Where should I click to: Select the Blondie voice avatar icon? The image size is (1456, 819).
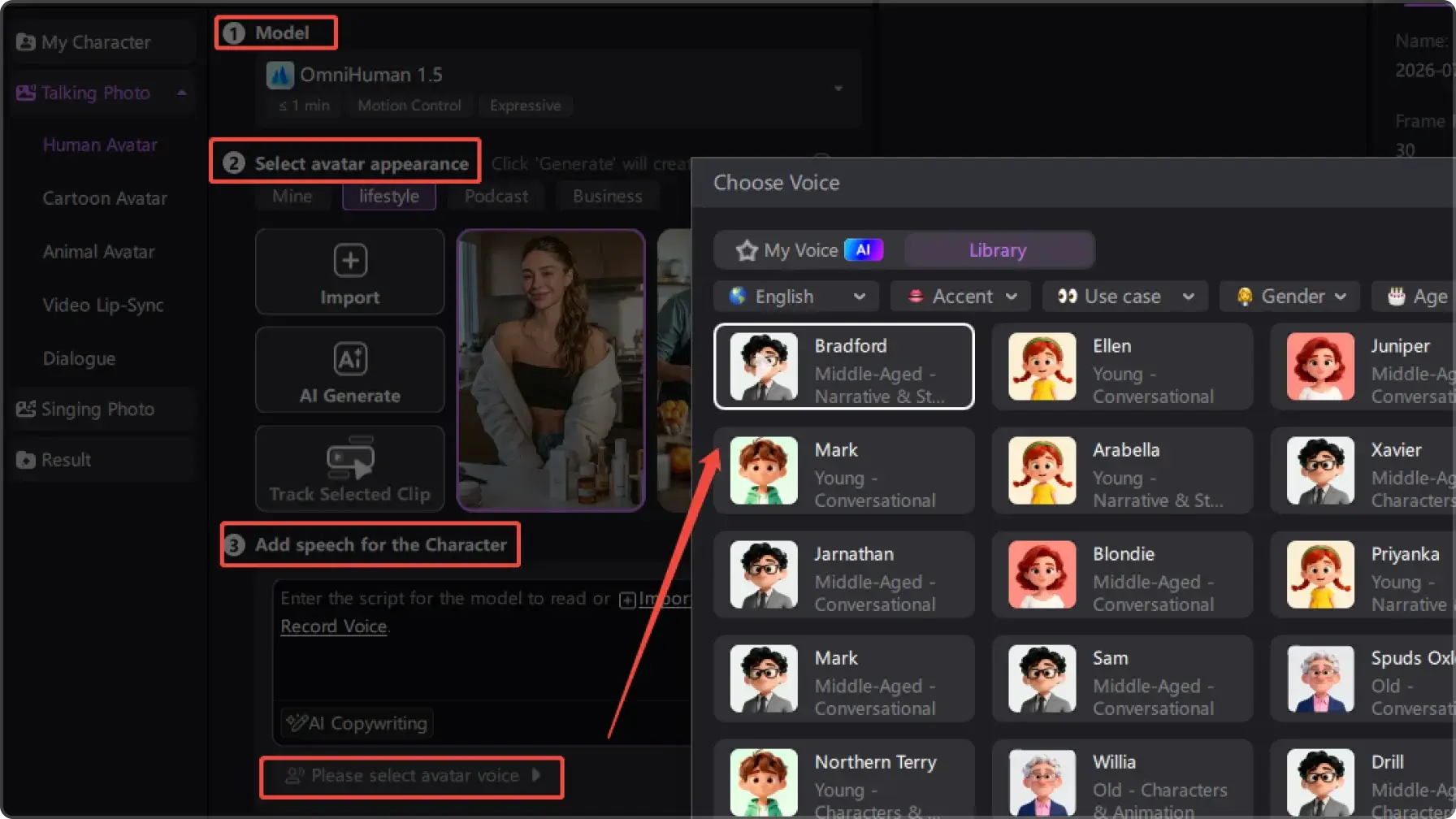click(1042, 575)
